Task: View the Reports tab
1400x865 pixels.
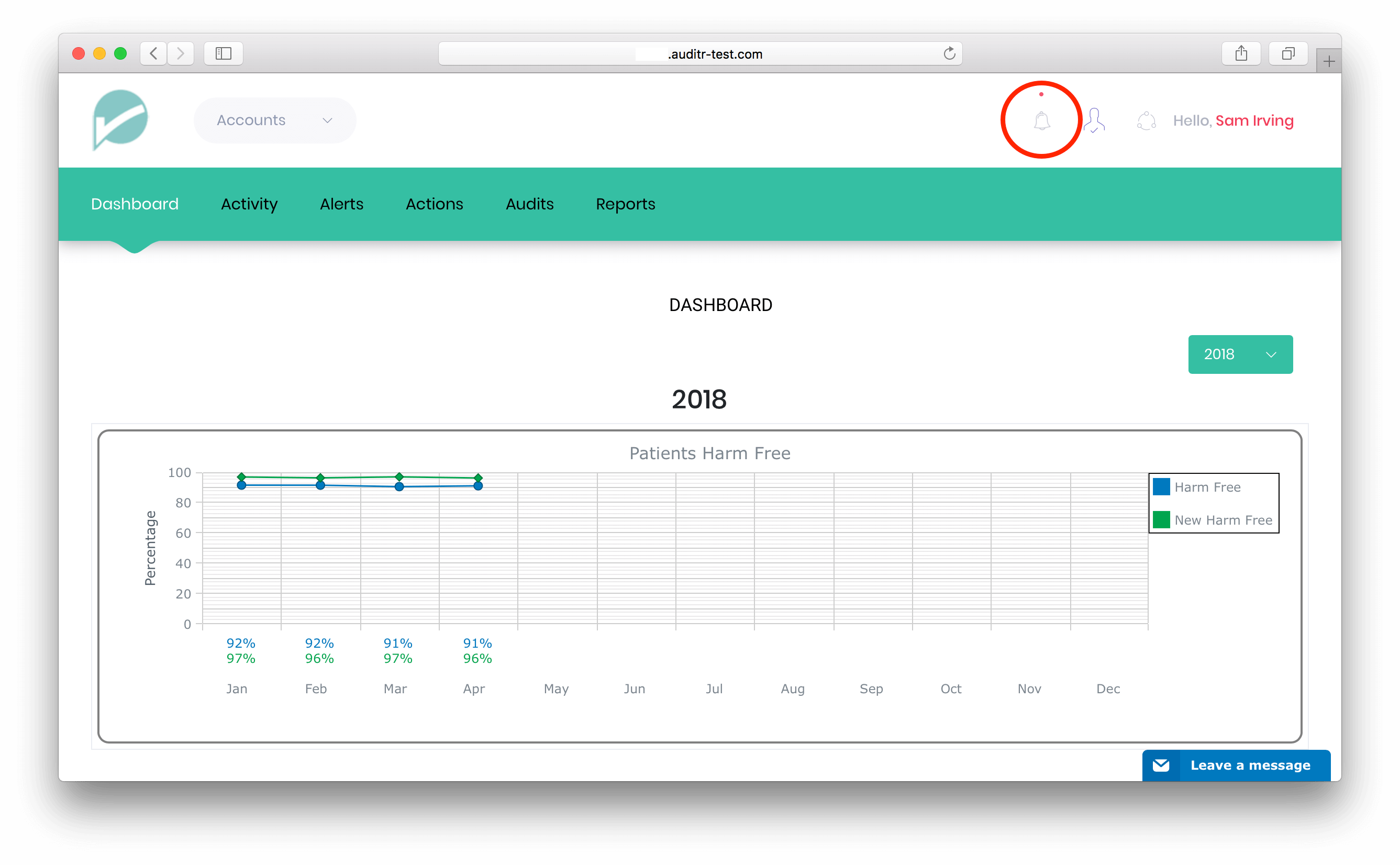Action: point(625,204)
